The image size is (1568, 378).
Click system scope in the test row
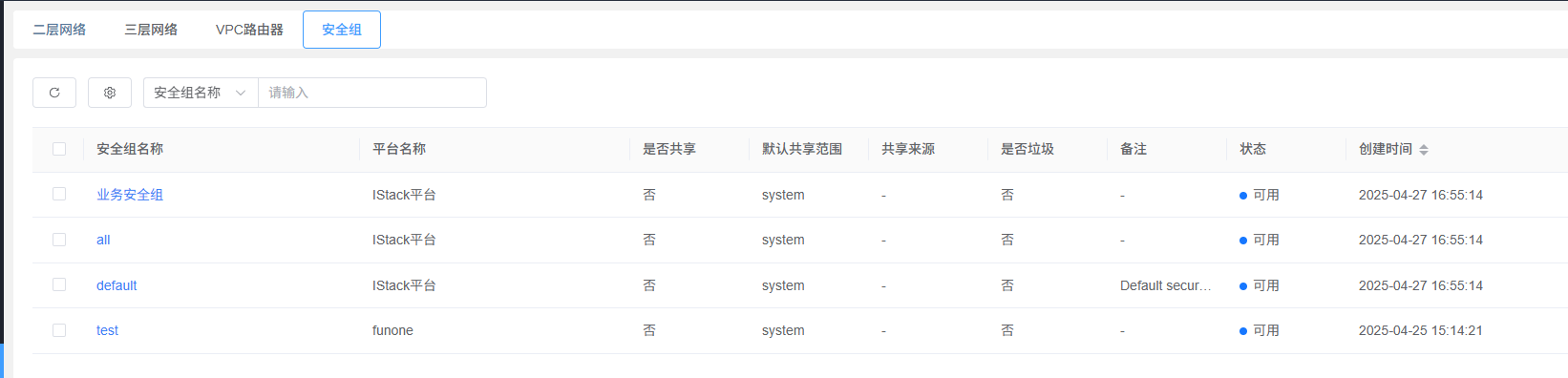point(783,330)
